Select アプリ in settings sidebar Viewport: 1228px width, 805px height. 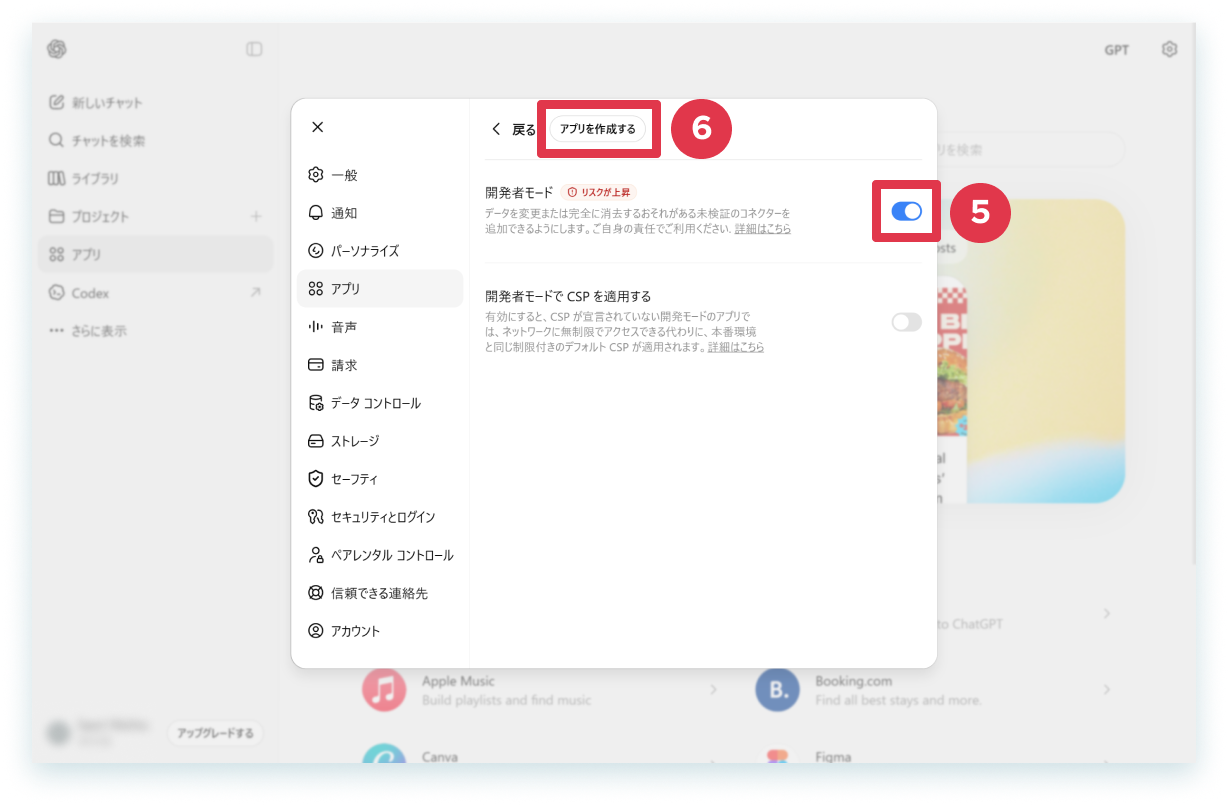pyautogui.click(x=380, y=289)
